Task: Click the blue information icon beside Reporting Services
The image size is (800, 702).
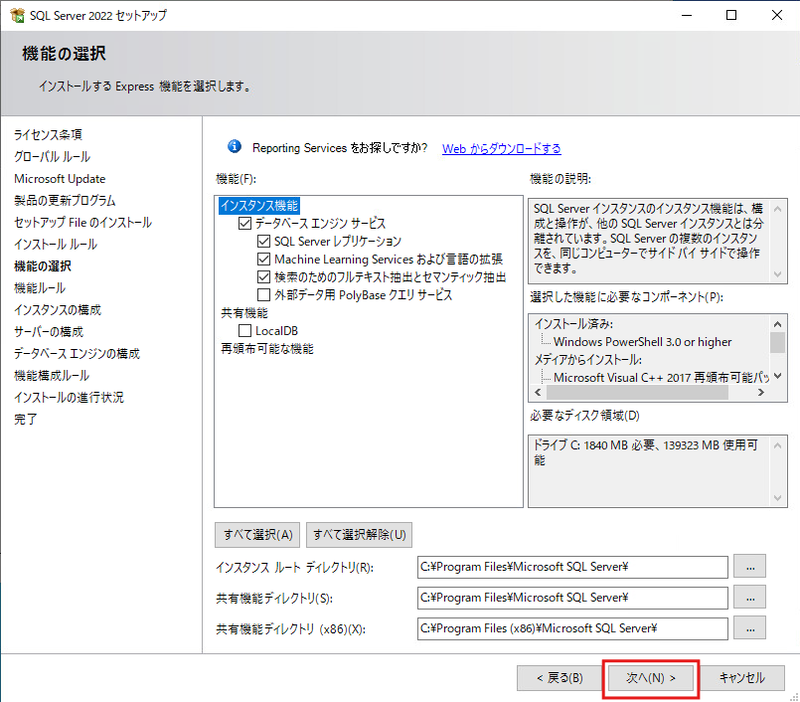Action: [234, 147]
